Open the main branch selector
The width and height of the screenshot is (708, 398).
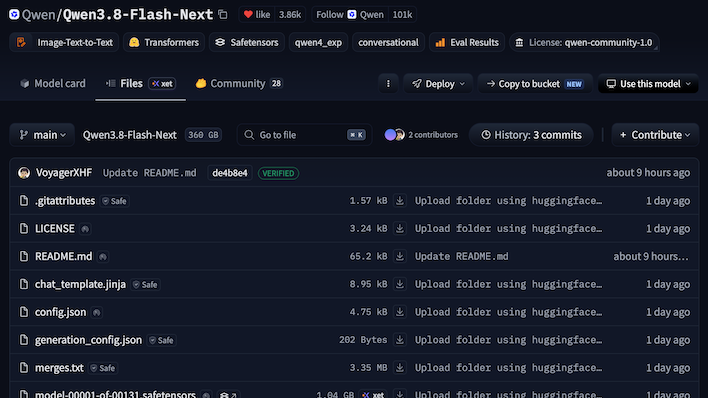coord(42,135)
